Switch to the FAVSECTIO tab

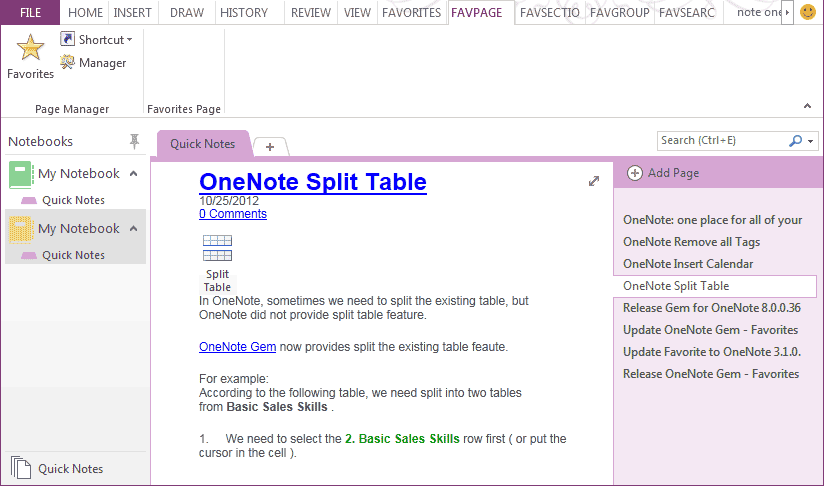click(550, 12)
